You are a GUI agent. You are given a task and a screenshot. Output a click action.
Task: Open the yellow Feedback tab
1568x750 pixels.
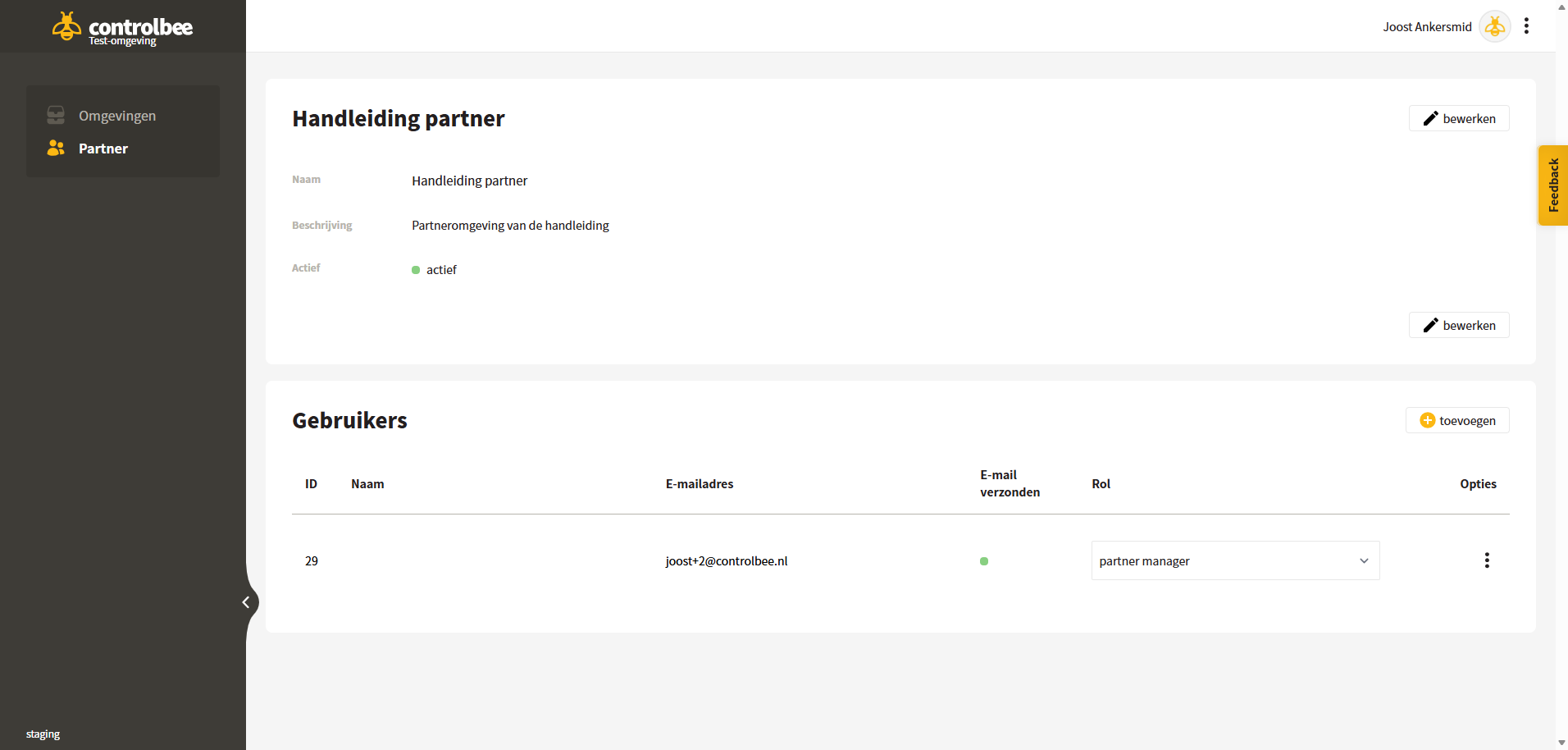tap(1552, 185)
